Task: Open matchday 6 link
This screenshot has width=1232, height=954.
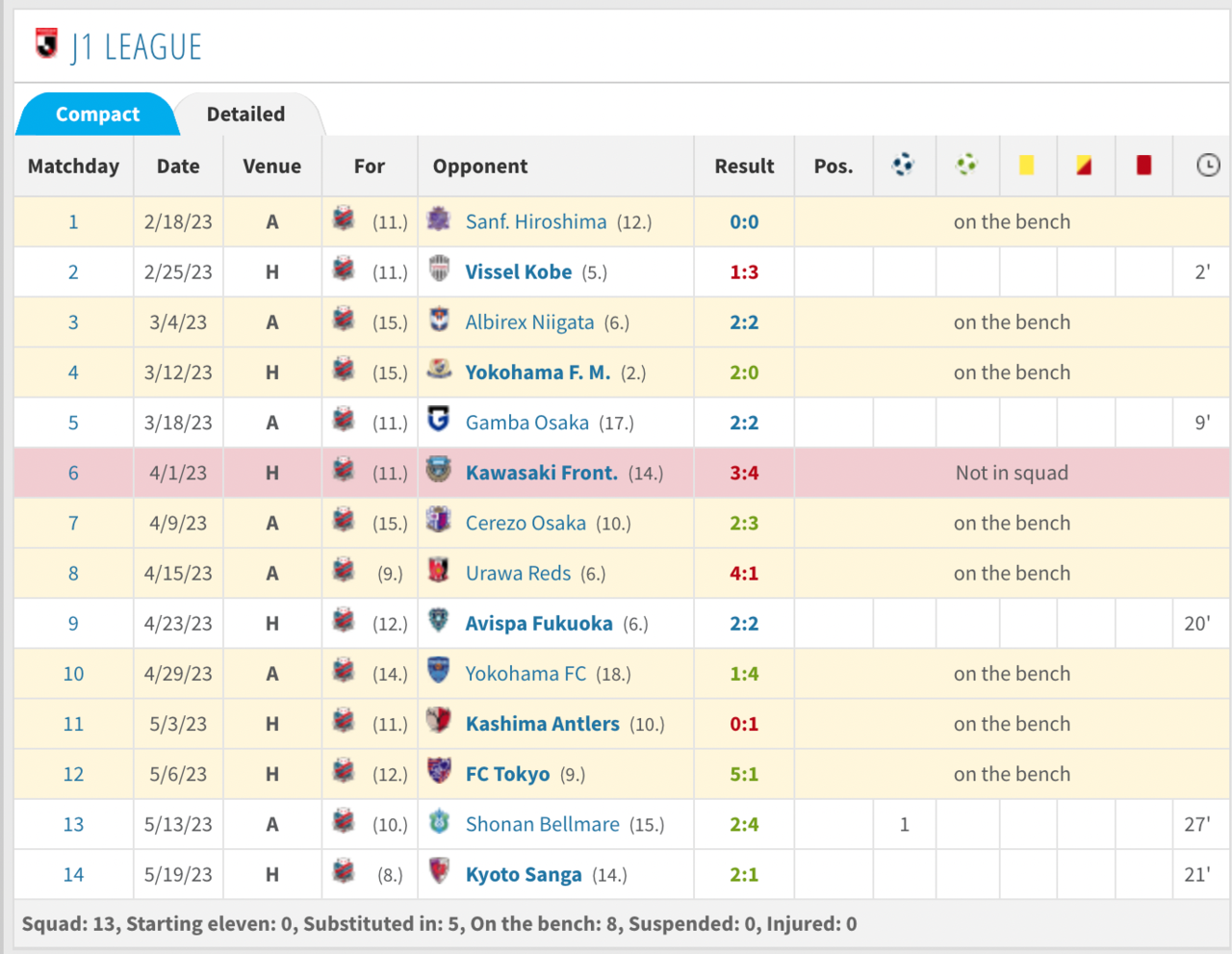Action: [73, 472]
